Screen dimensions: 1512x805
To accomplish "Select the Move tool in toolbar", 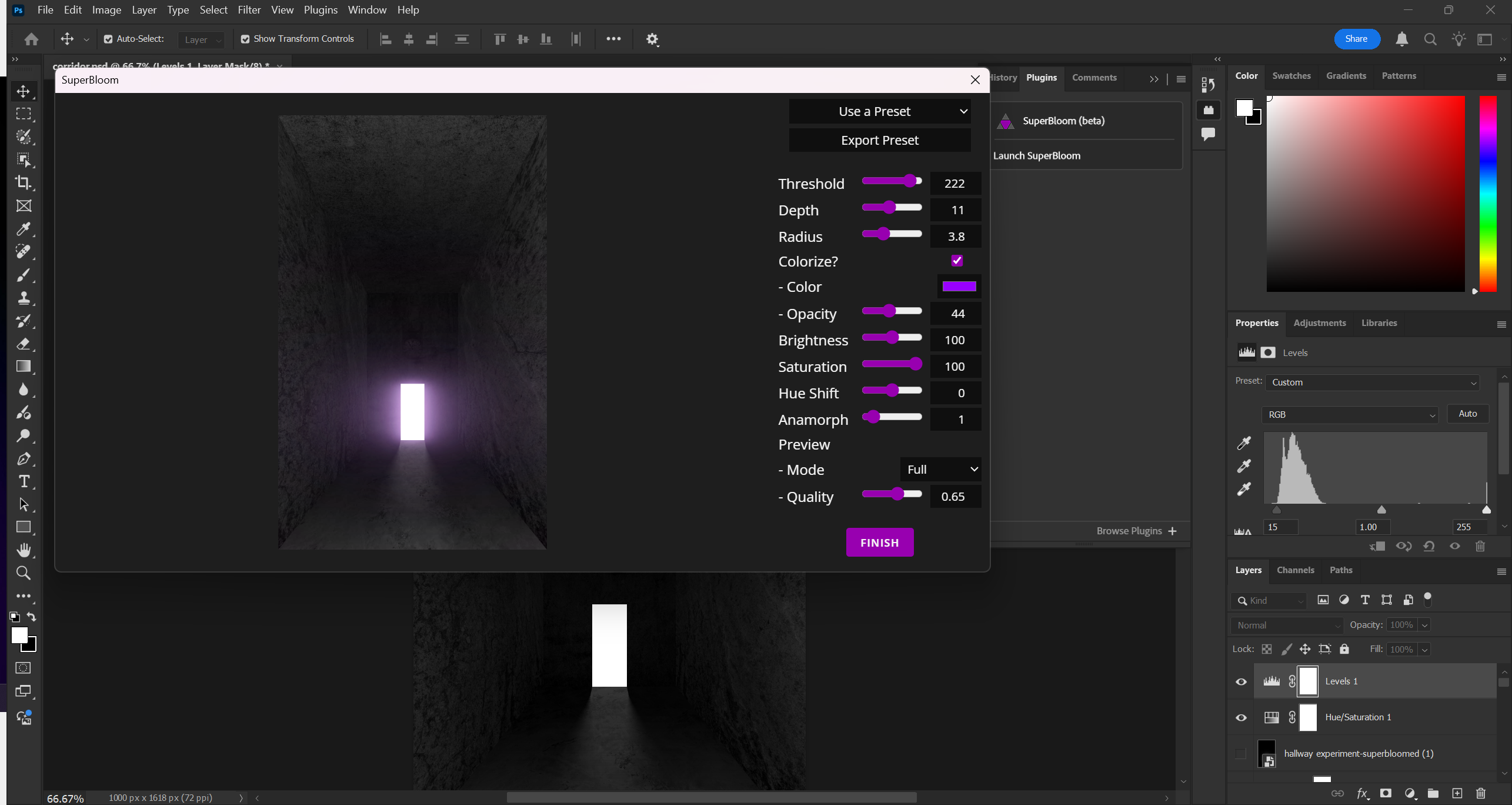I will [x=24, y=91].
